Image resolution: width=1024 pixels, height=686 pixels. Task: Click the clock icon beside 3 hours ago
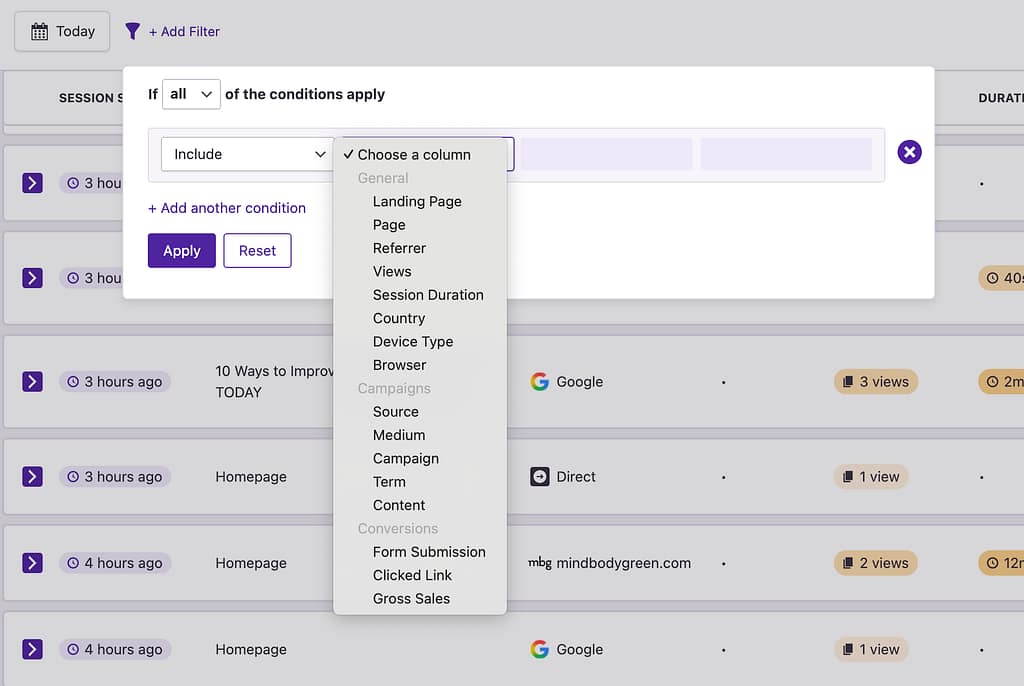(x=71, y=381)
